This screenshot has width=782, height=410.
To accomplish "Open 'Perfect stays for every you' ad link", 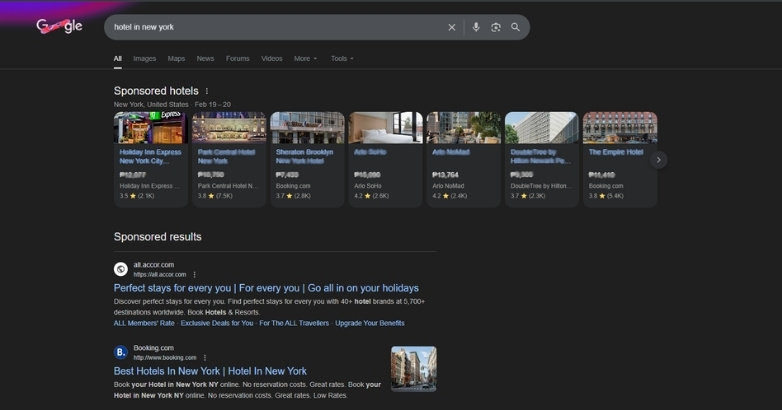I will click(x=266, y=288).
